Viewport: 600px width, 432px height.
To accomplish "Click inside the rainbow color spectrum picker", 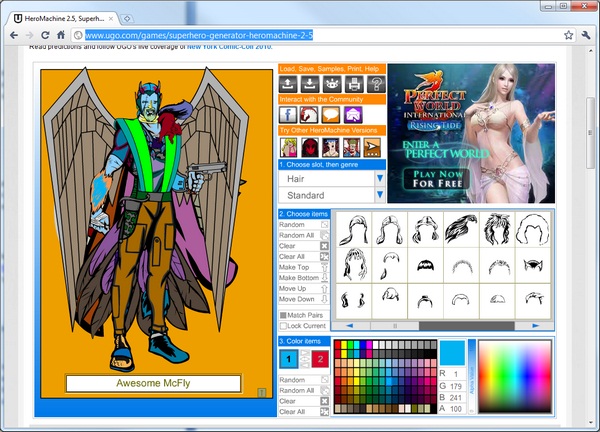I will point(515,376).
